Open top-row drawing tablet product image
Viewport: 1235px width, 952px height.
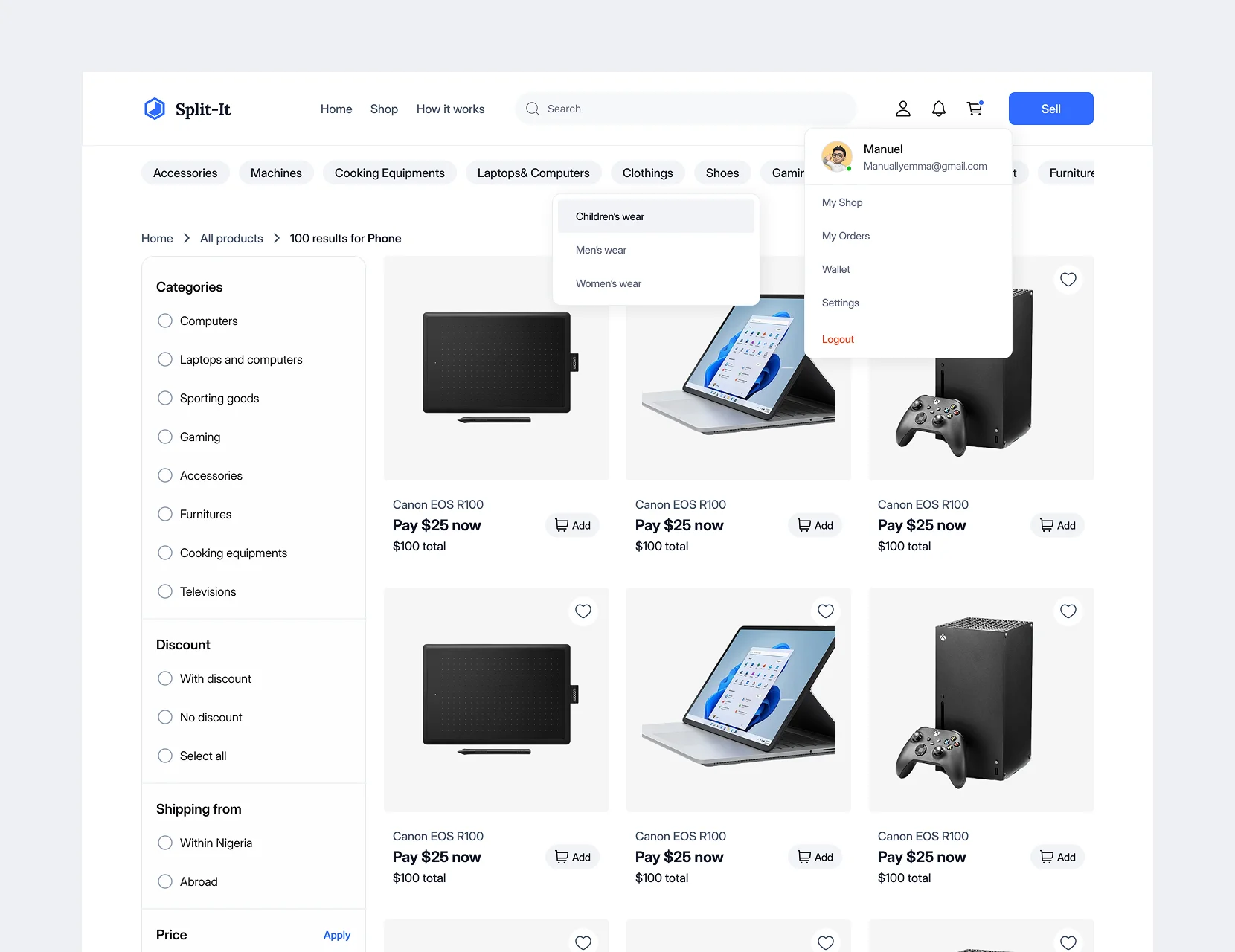(x=496, y=368)
